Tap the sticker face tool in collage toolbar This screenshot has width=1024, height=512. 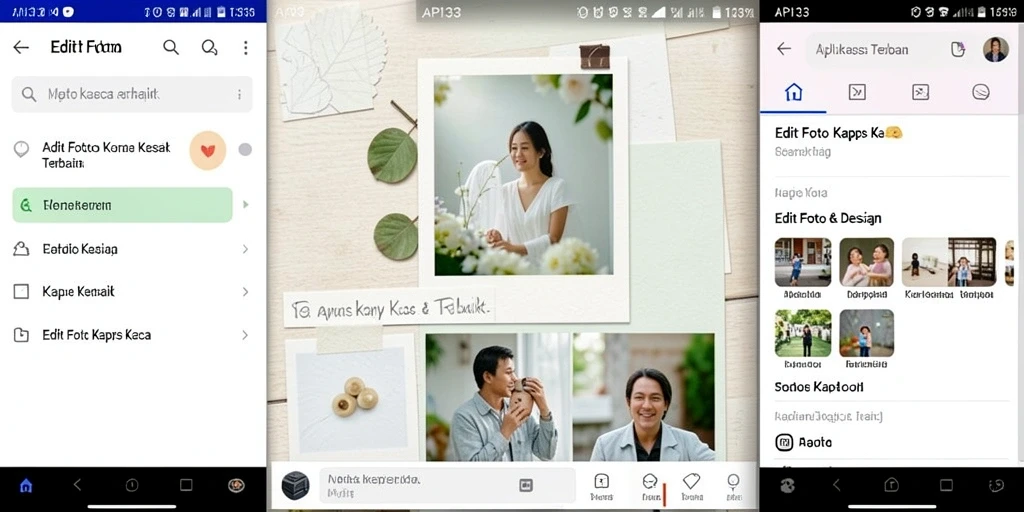pos(650,486)
